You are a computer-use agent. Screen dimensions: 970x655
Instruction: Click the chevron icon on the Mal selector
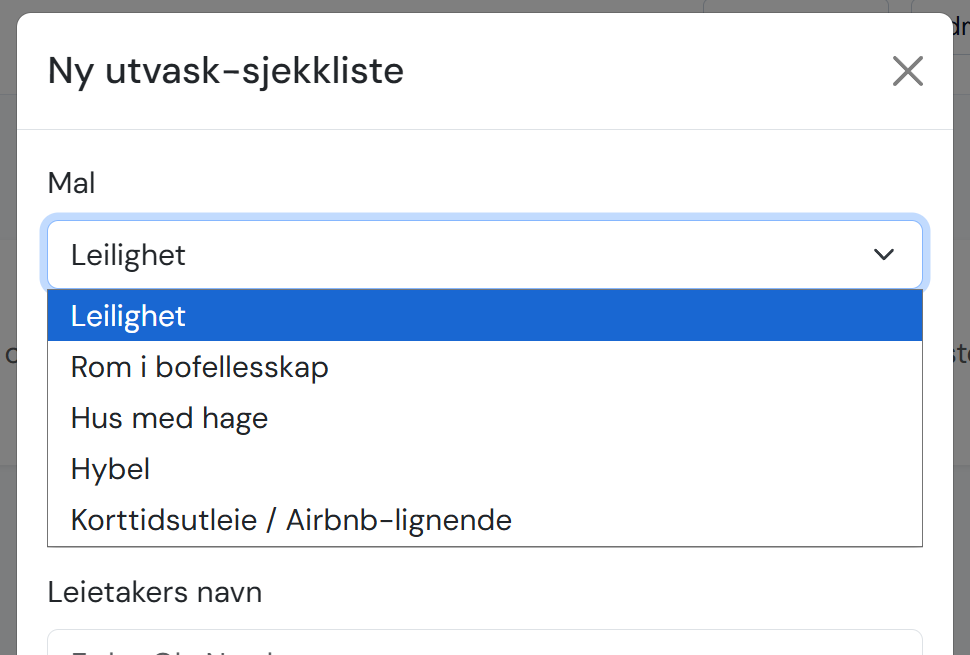884,255
